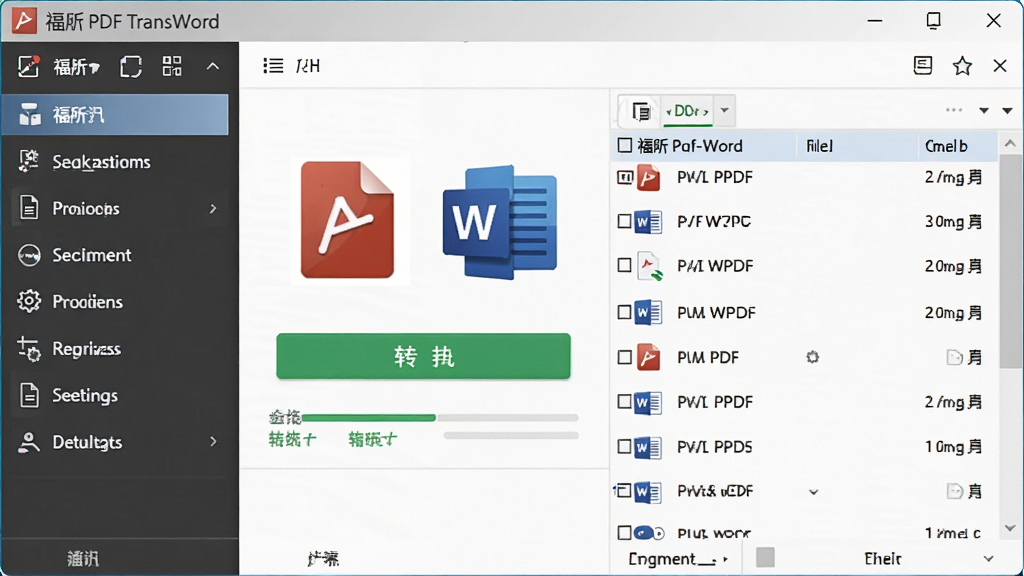Check the PIM PDF file checkbox
1024x576 pixels.
coord(624,357)
